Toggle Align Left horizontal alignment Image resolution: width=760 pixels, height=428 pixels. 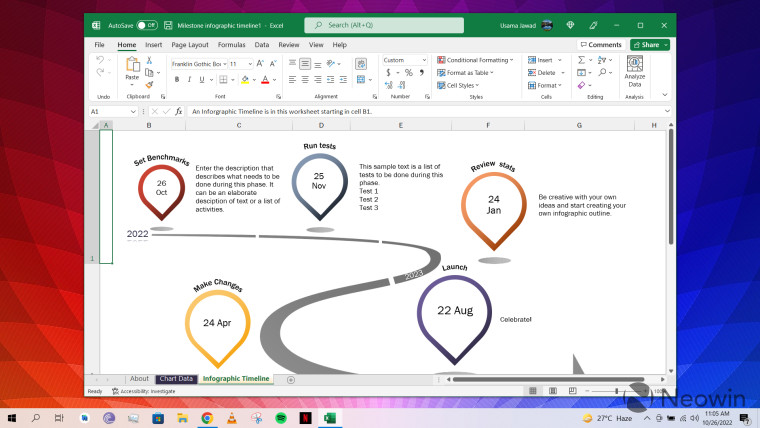(x=292, y=79)
